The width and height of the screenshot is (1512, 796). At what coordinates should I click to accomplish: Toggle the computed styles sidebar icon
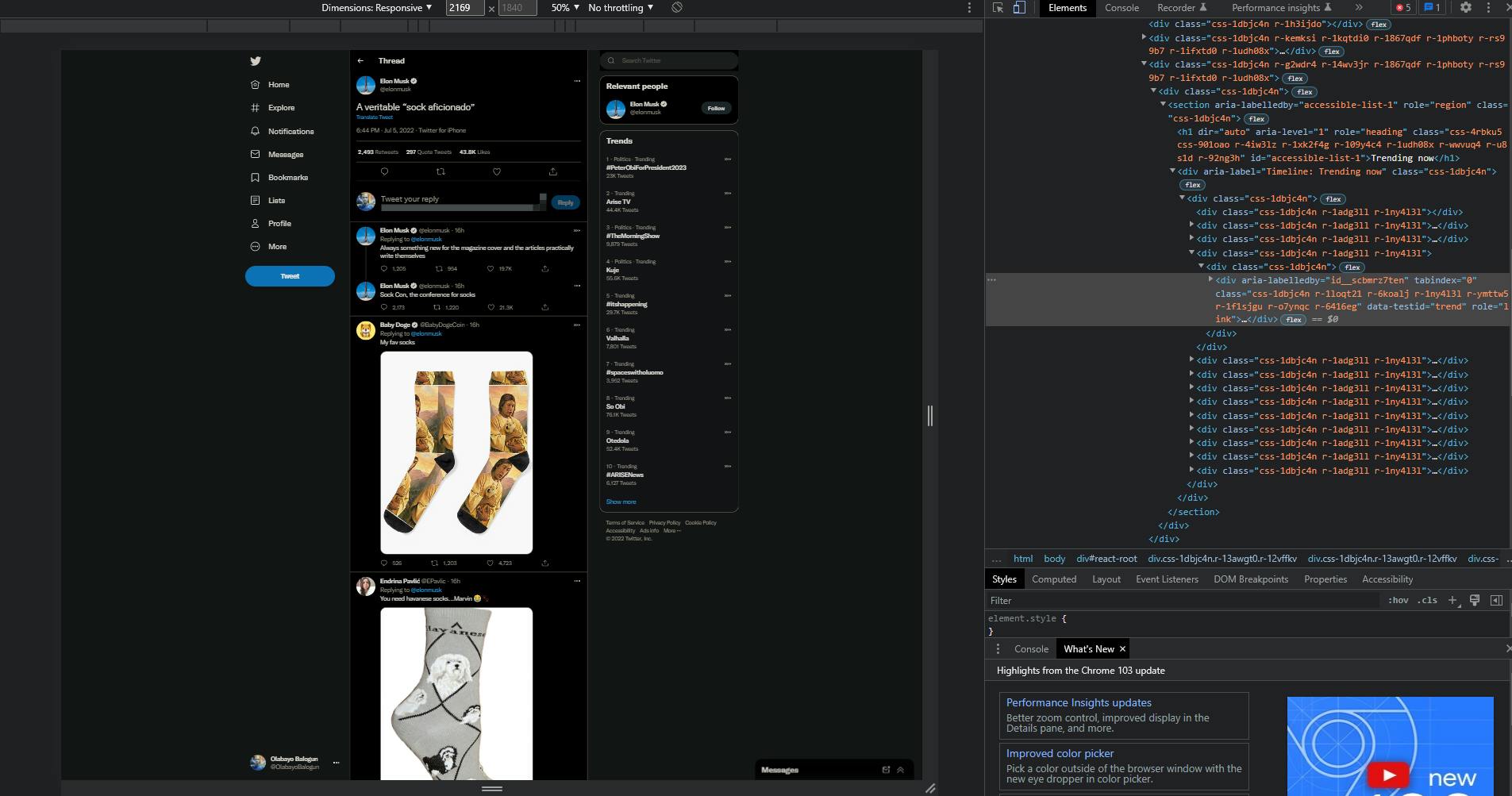point(1496,600)
